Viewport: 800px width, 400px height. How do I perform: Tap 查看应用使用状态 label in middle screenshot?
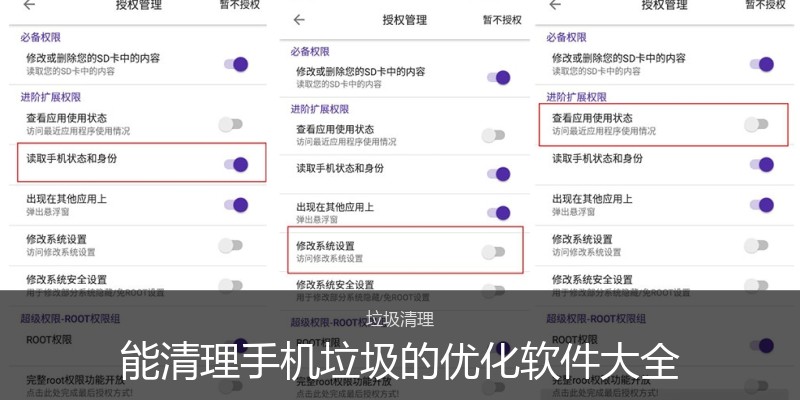tap(335, 130)
